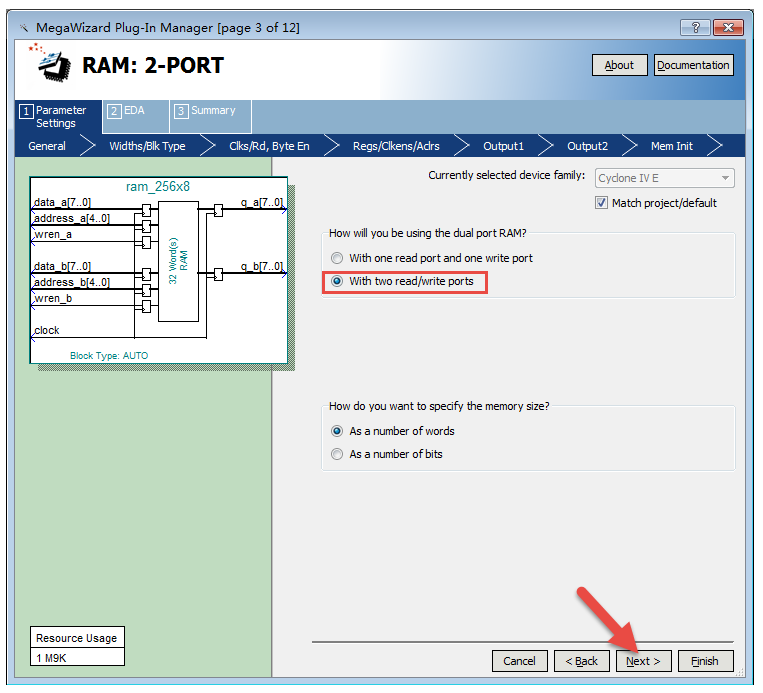Click the data_a[7..0] port label
This screenshot has height=693, width=763.
click(62, 202)
